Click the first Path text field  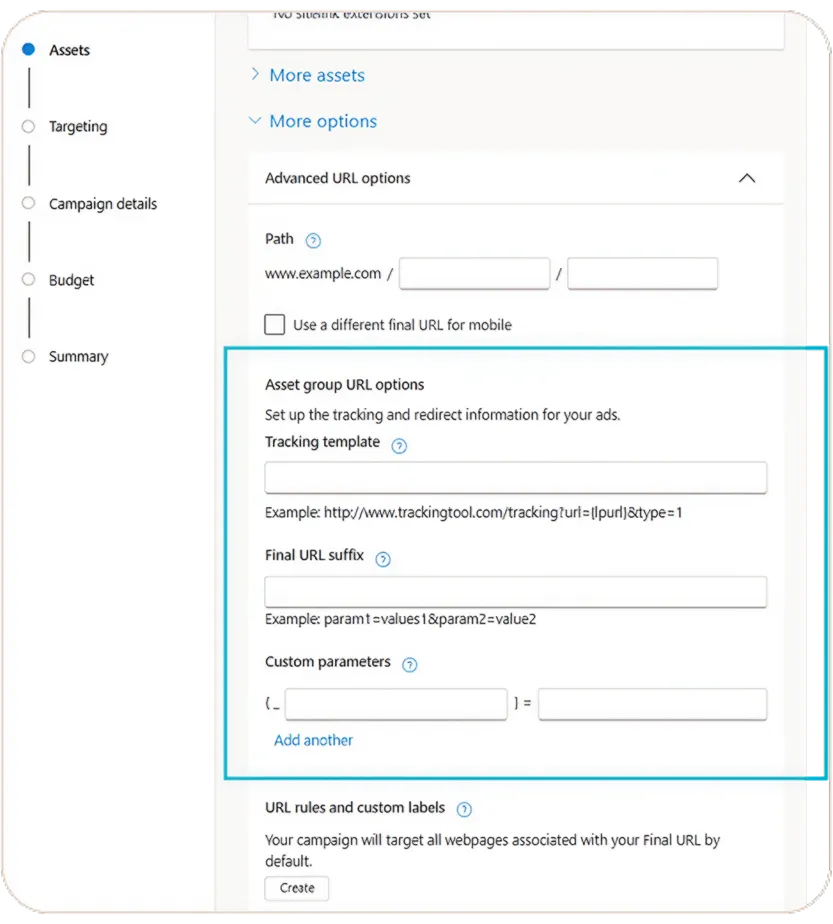(x=474, y=274)
